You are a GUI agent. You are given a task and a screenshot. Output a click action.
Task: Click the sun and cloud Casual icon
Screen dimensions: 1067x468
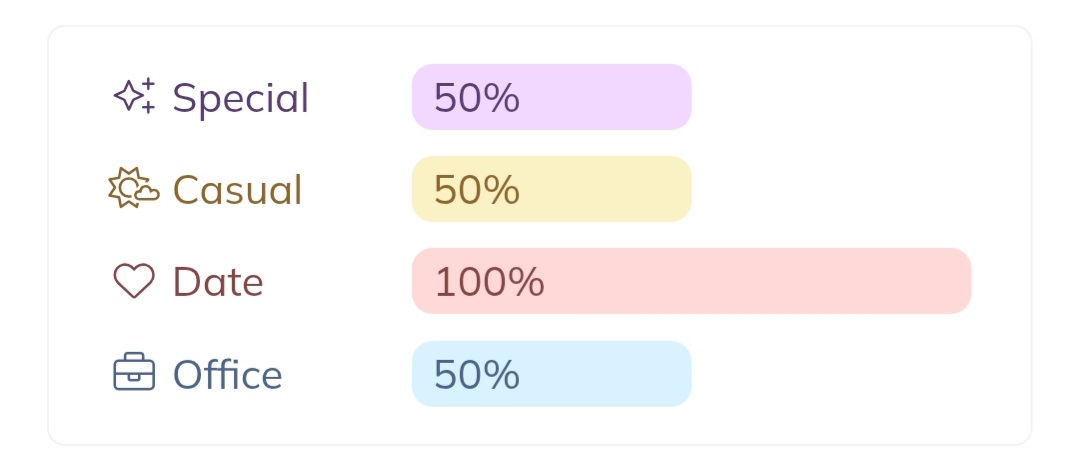[133, 189]
